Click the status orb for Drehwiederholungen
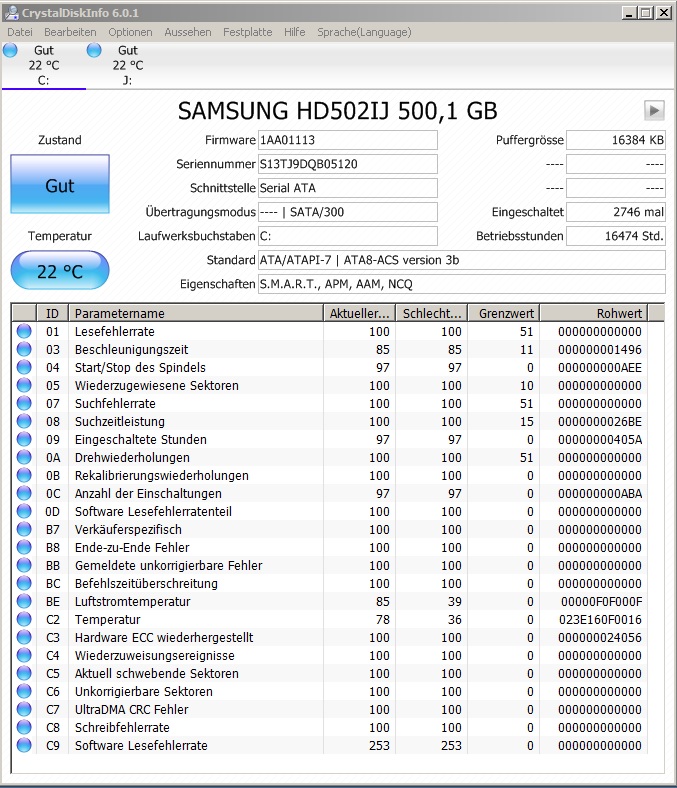The image size is (677, 788). (24, 457)
